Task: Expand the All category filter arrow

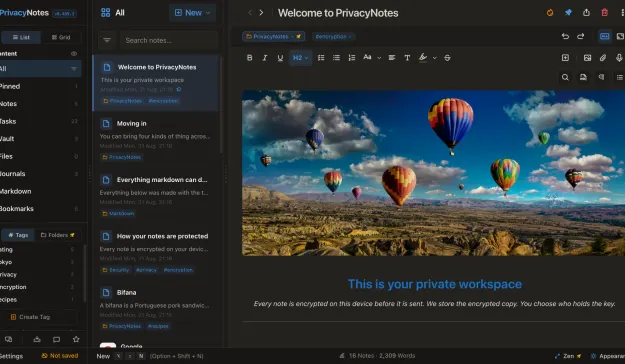Action: pos(74,69)
